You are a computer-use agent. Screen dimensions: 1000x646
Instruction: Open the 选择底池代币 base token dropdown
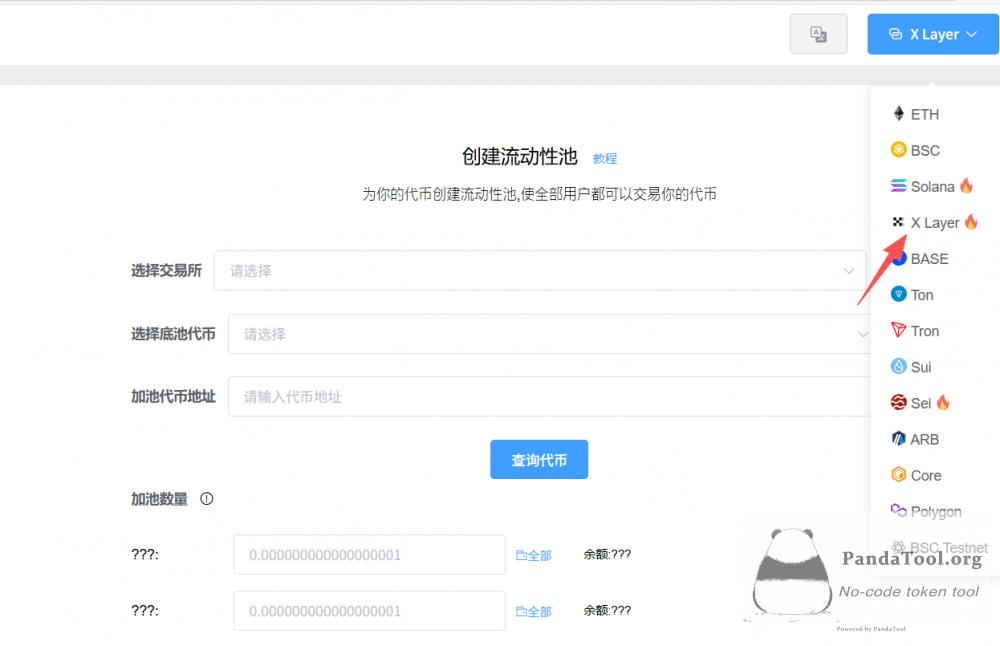tap(549, 334)
